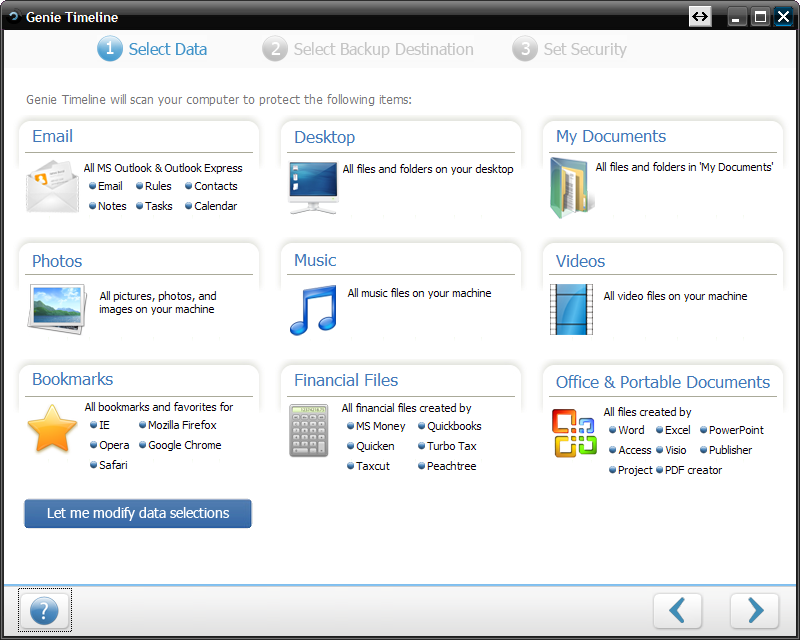Click 'All MS Outlook & Outlook Express' text

[163, 168]
